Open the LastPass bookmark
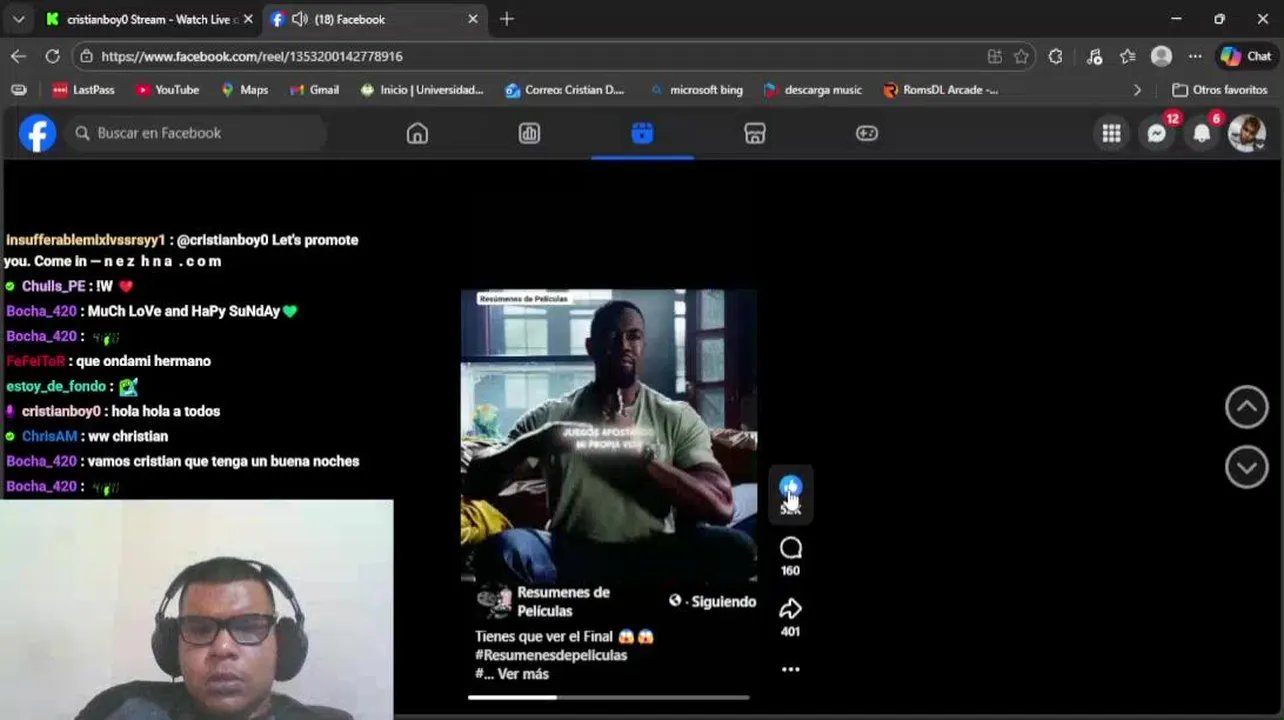 pos(84,90)
